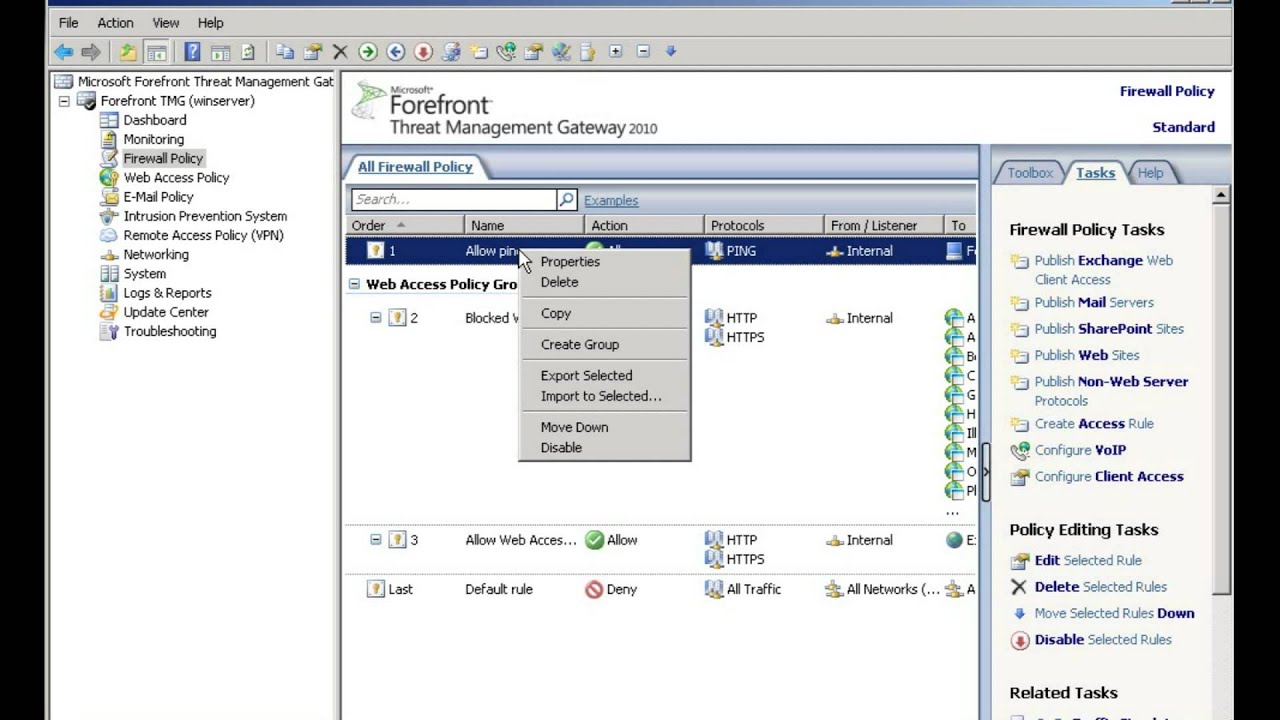Screen dimensions: 1280x720
Task: Click Publish SharePoint Sites link
Action: (x=1109, y=328)
